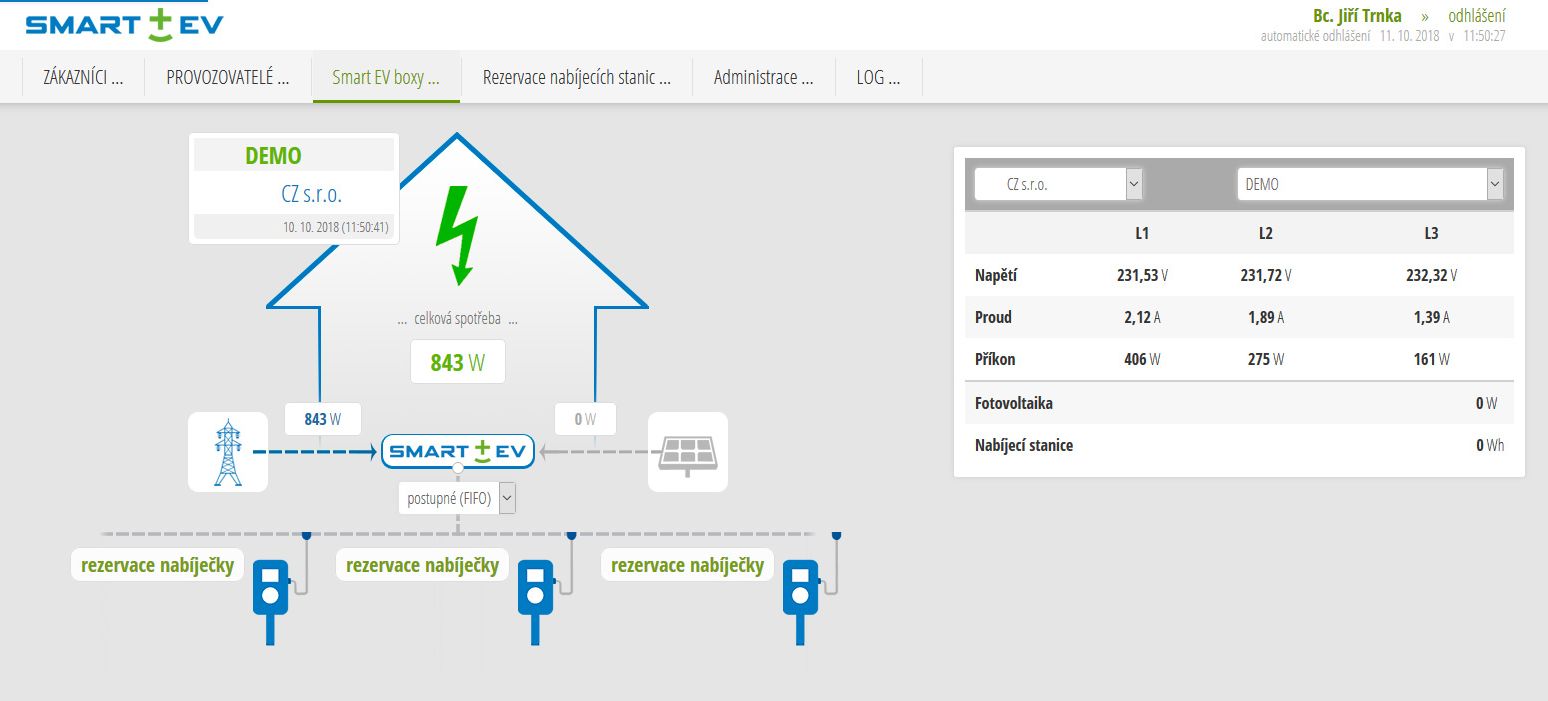Click the odhlášení logout link

1476,16
